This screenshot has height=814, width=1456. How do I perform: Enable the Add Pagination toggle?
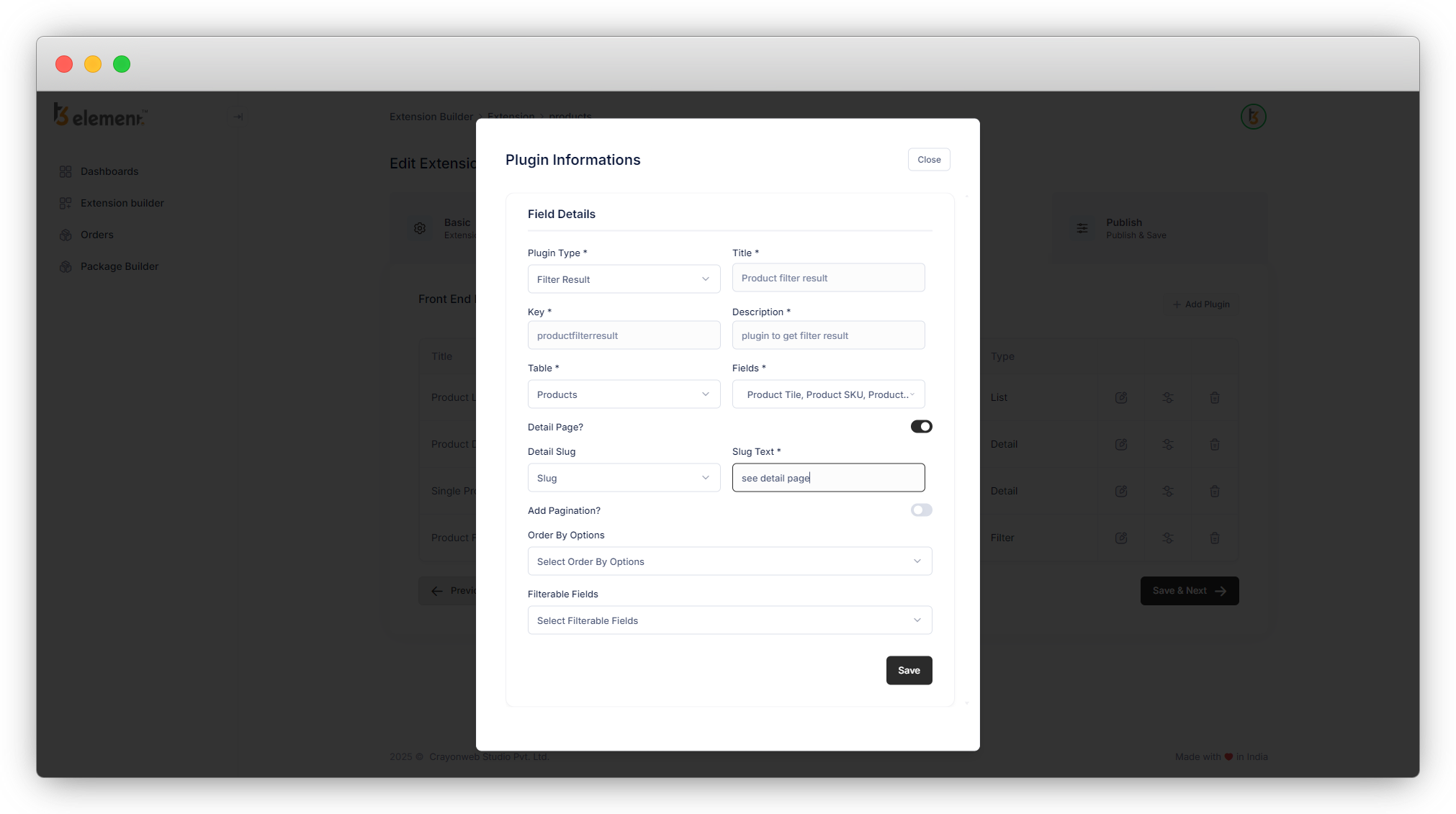(921, 510)
